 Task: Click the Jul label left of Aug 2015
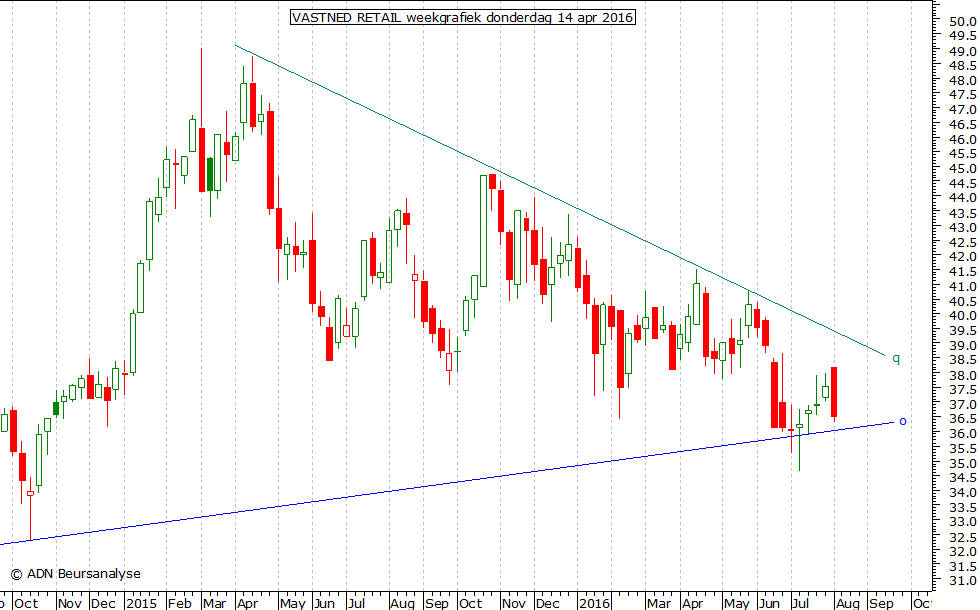coord(356,603)
